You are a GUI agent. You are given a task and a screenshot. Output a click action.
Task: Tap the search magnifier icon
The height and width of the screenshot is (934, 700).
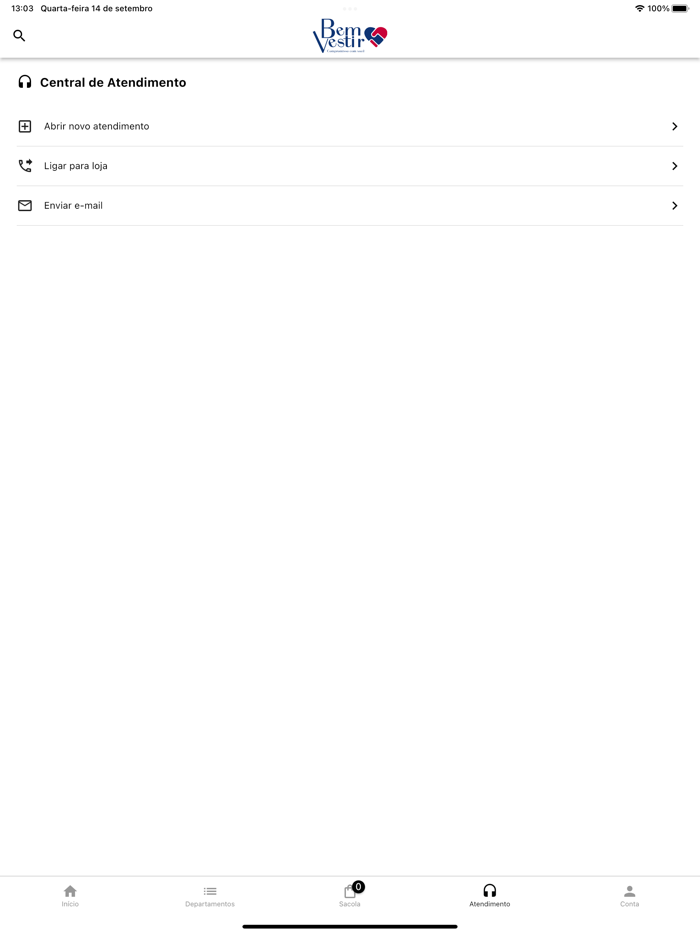19,36
